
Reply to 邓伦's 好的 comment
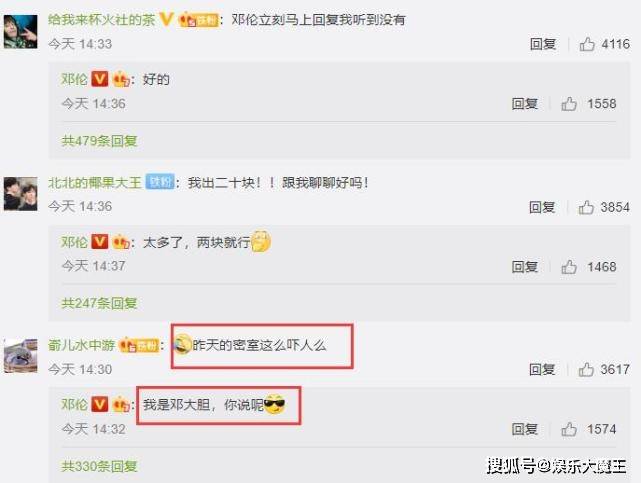pyautogui.click(x=524, y=104)
